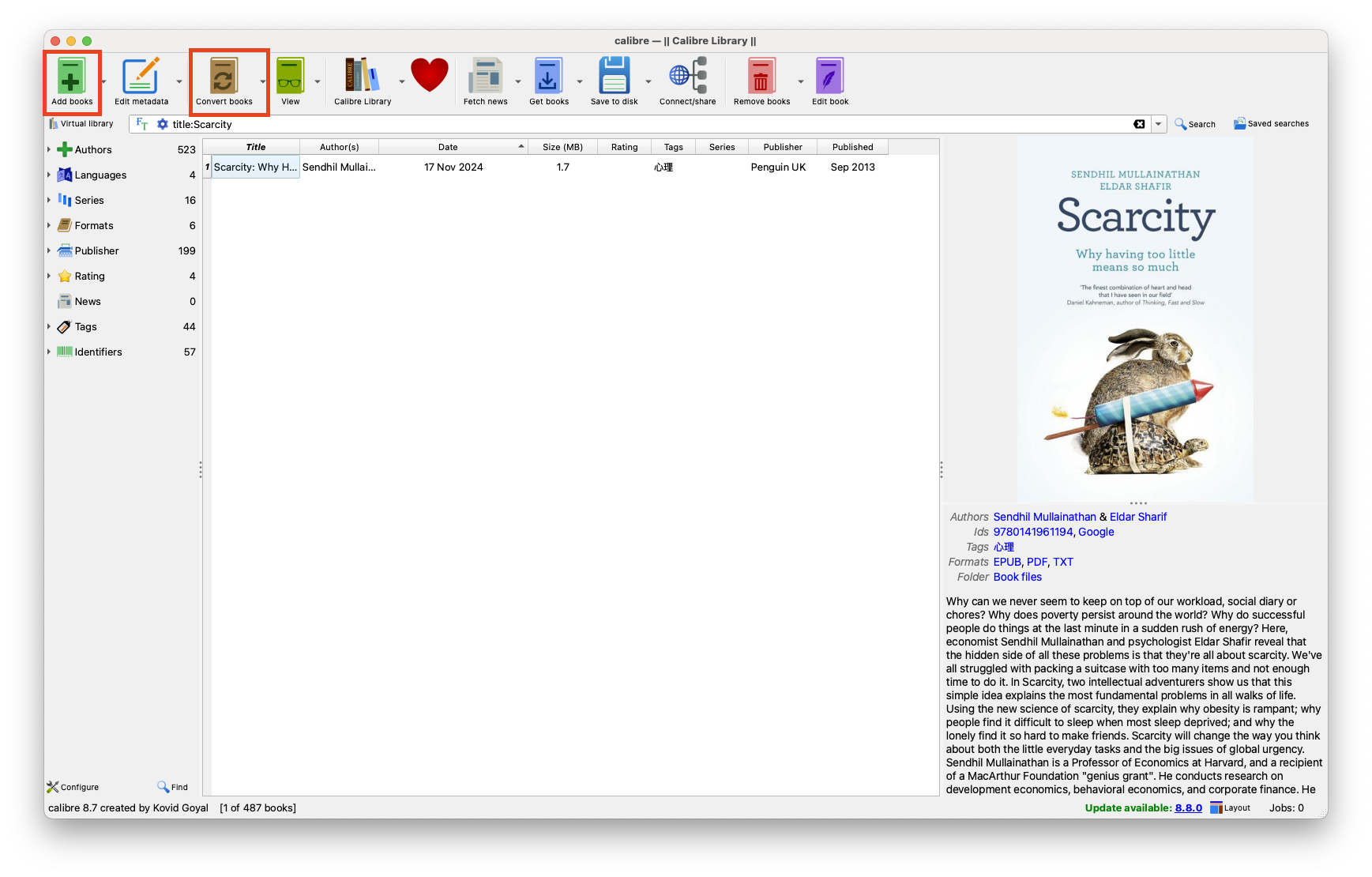Open Configure in Tag browser
The width and height of the screenshot is (1372, 877).
click(73, 787)
